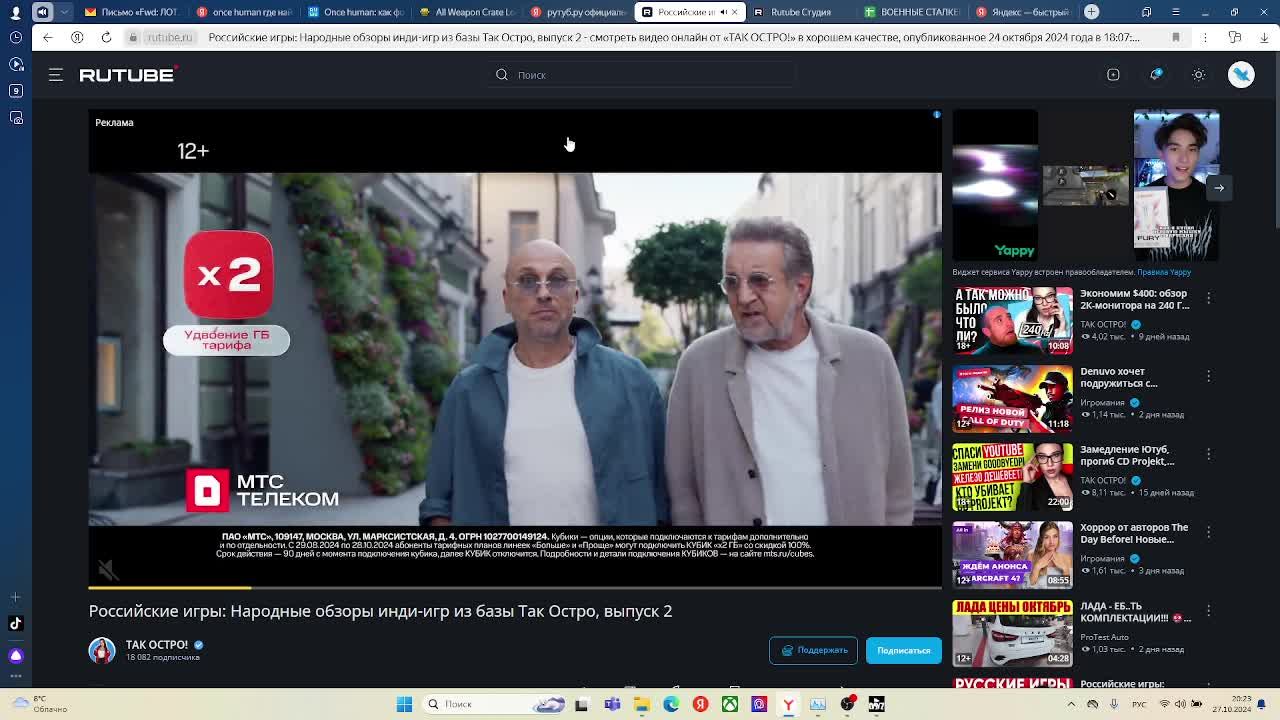Image resolution: width=1280 pixels, height=720 pixels.
Task: Open Microsoft Teams from taskbar
Action: [x=612, y=704]
